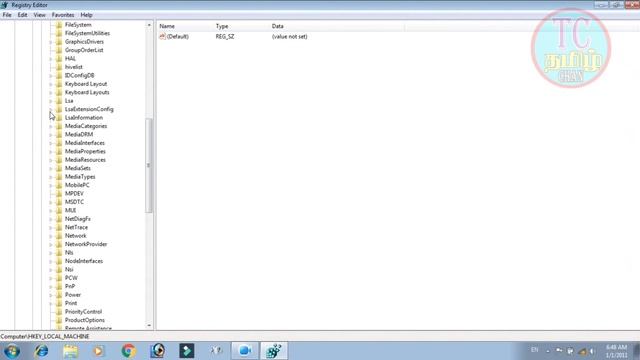The width and height of the screenshot is (640, 360).
Task: Select the PriorityControl key
Action: [83, 312]
